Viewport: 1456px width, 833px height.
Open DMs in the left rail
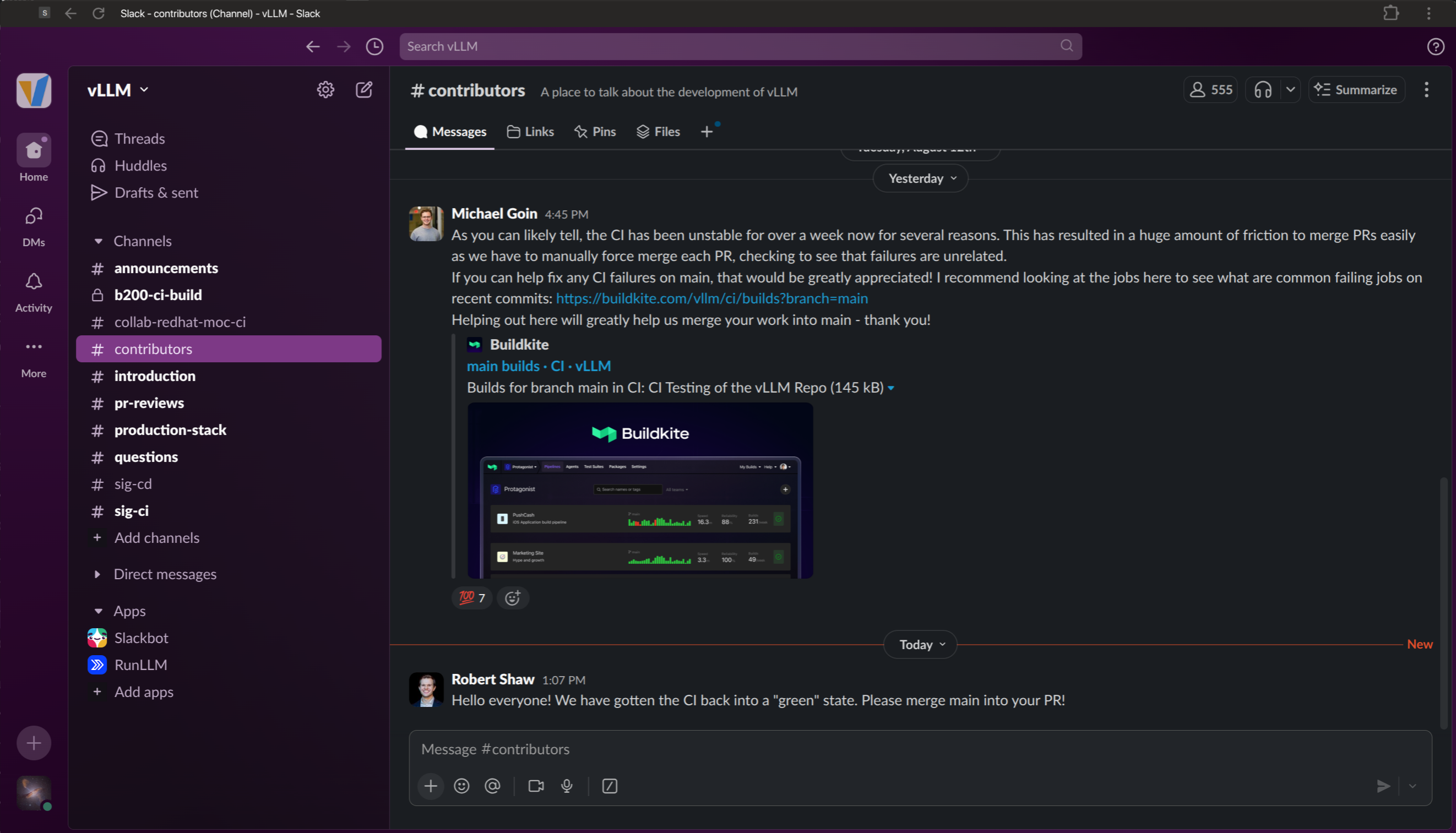click(34, 227)
